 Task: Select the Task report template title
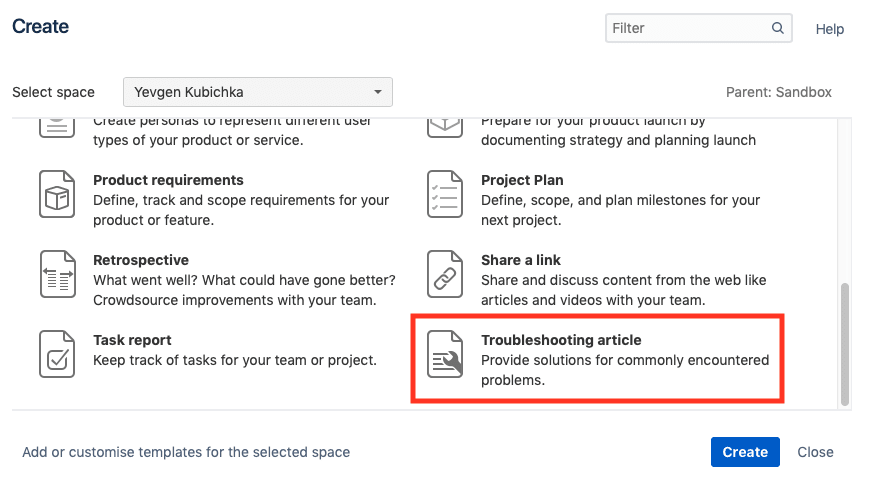[x=132, y=340]
